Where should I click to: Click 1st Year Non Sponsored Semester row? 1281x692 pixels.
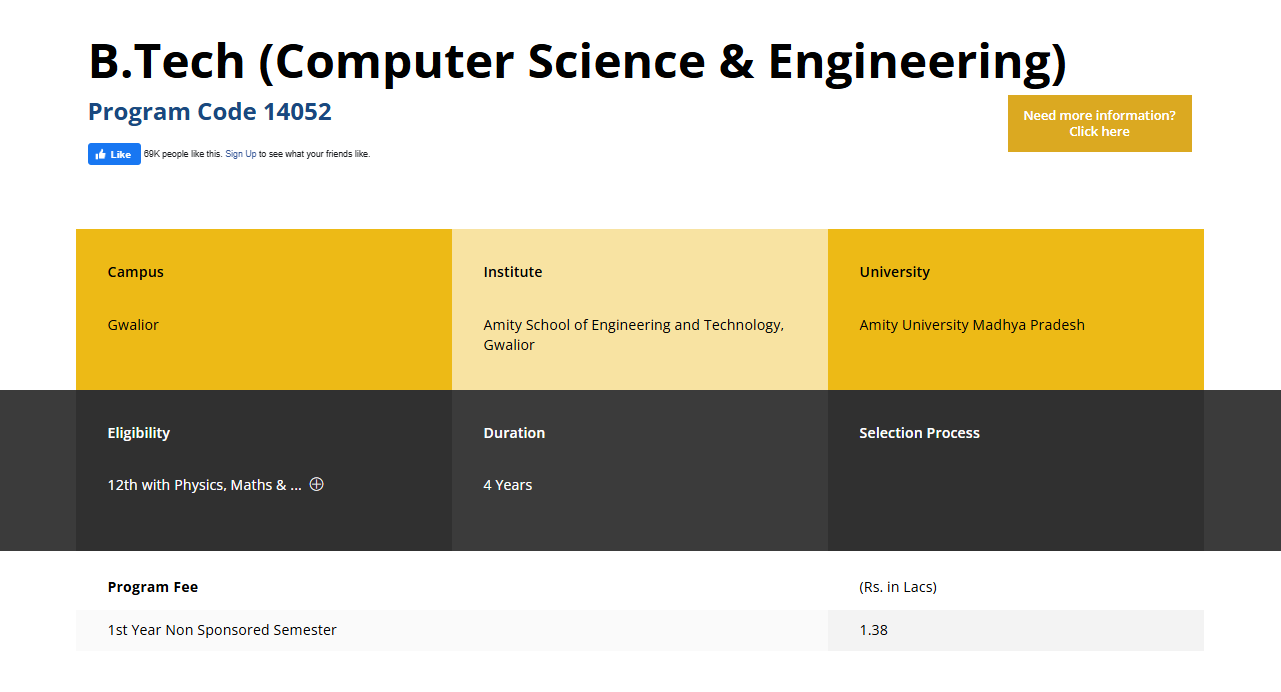coord(222,630)
